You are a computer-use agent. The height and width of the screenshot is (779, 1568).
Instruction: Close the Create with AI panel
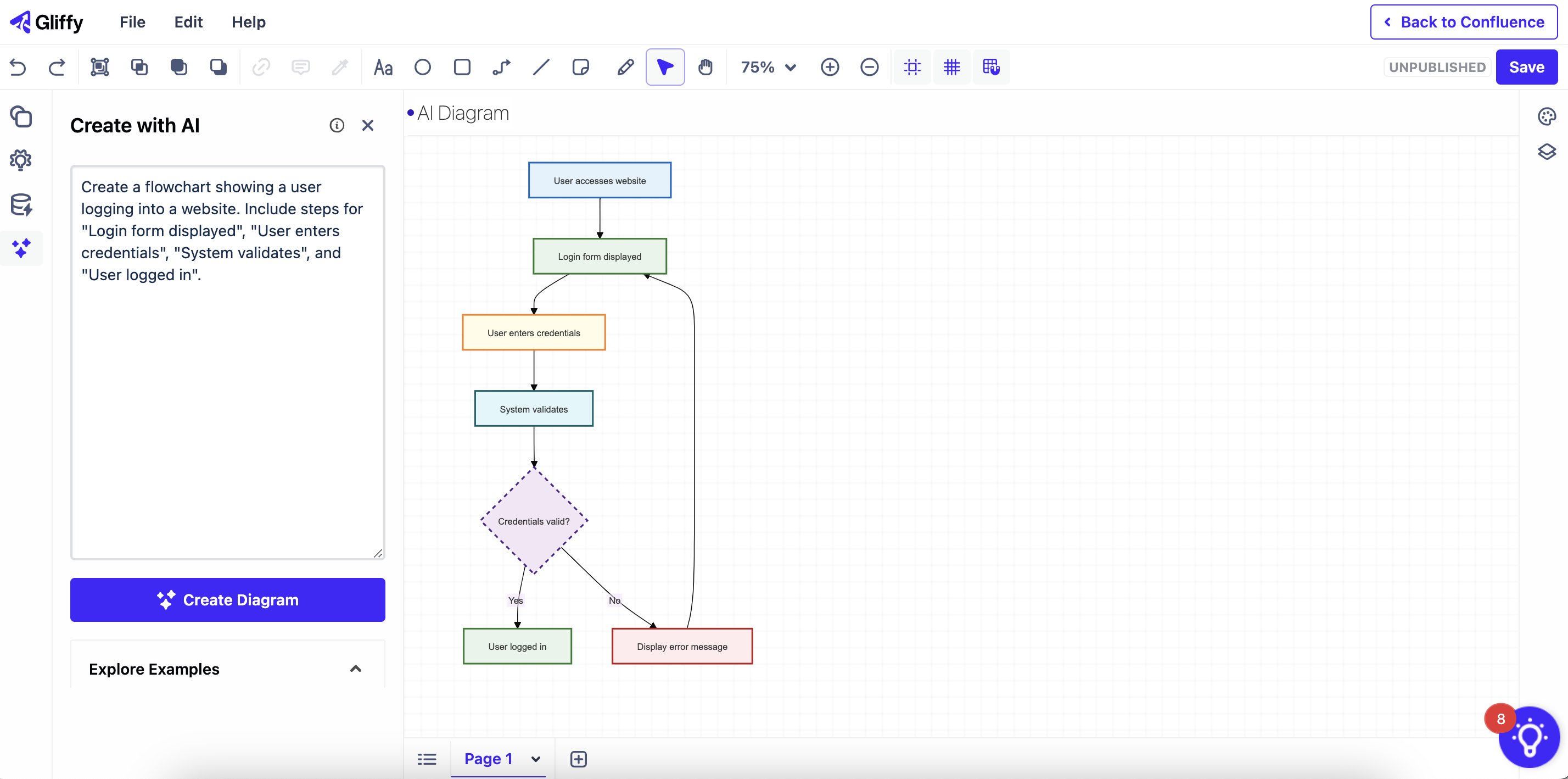[368, 125]
